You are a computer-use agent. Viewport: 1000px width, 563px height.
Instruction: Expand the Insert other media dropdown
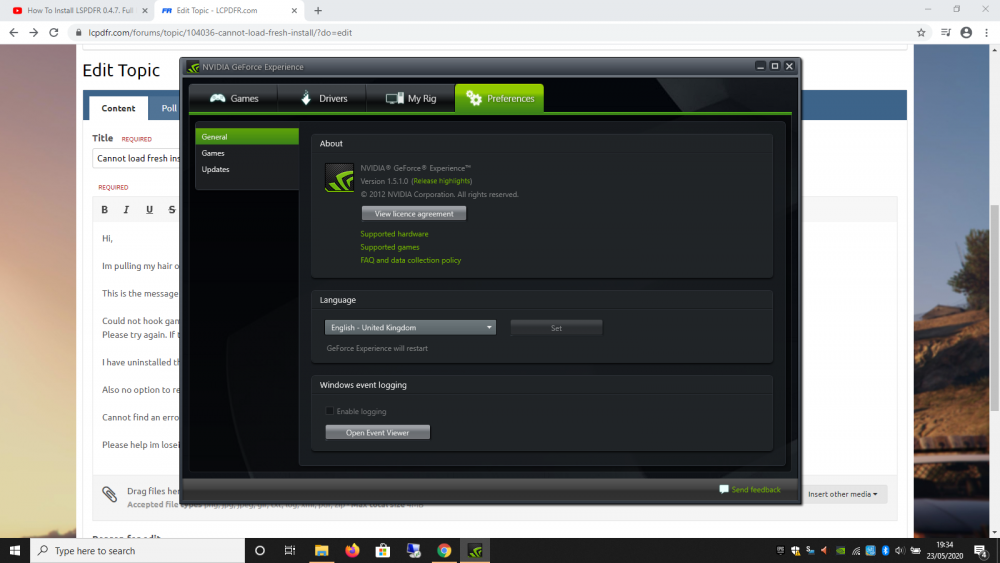click(x=842, y=494)
